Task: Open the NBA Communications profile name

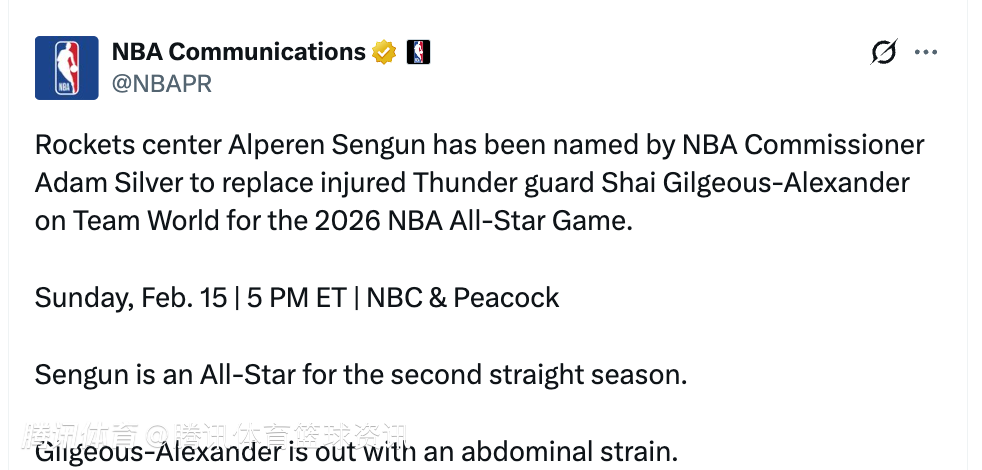Action: coord(238,52)
